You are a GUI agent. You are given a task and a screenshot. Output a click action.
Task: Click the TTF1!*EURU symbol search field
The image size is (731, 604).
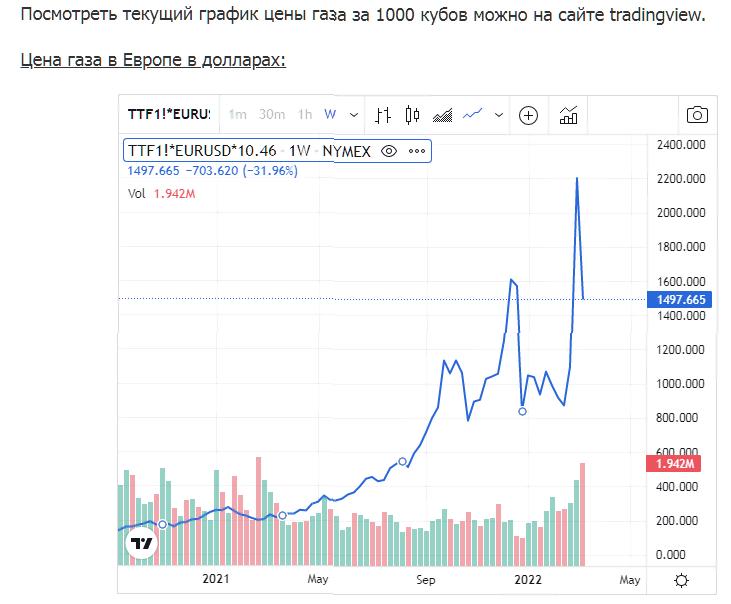(x=169, y=114)
